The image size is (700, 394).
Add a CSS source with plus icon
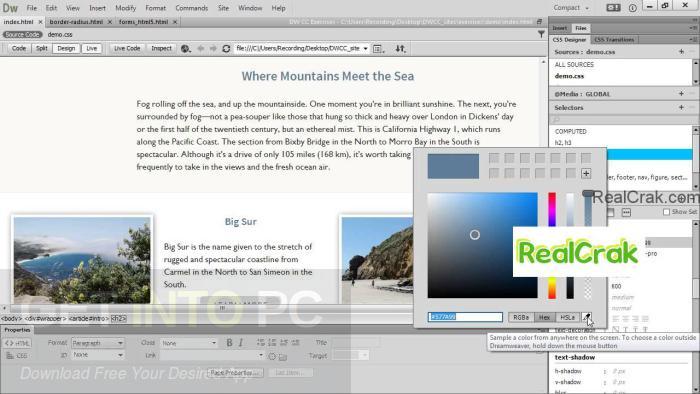click(x=681, y=52)
